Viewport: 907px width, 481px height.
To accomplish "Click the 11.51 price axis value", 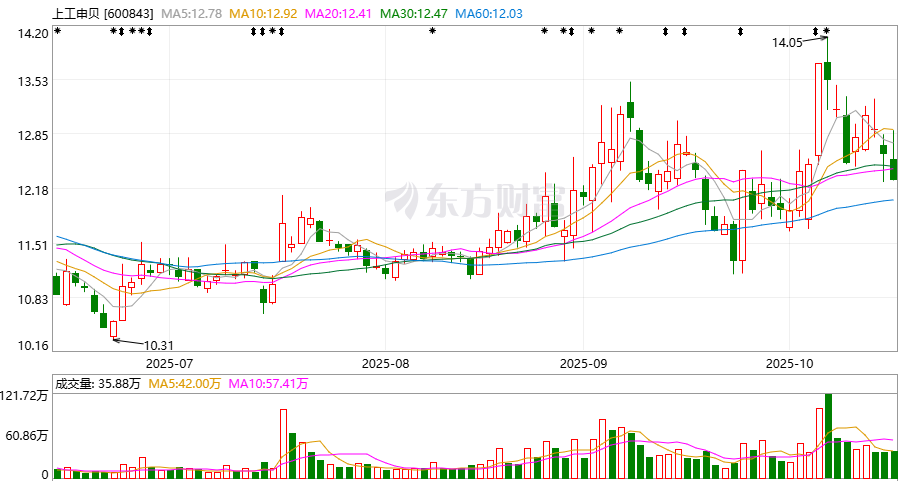I will click(x=33, y=246).
